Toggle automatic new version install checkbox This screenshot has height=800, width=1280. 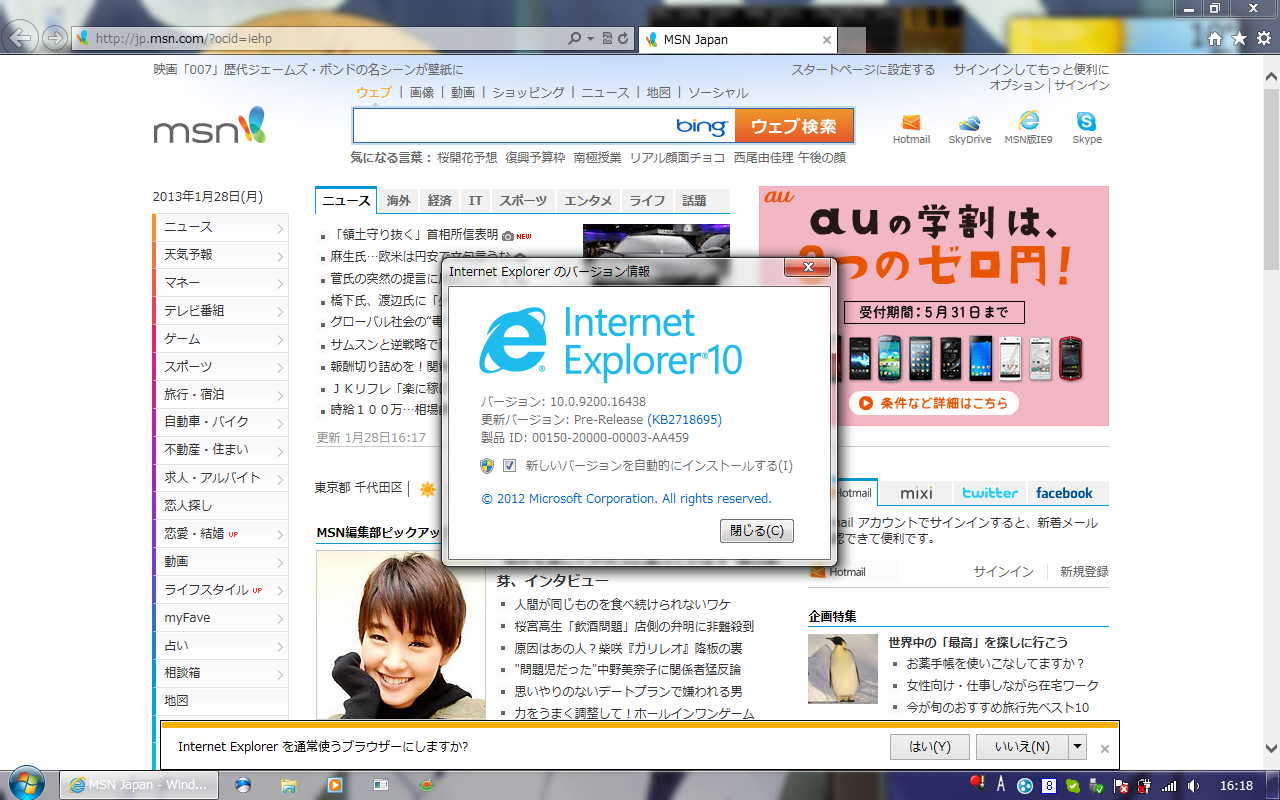(510, 465)
